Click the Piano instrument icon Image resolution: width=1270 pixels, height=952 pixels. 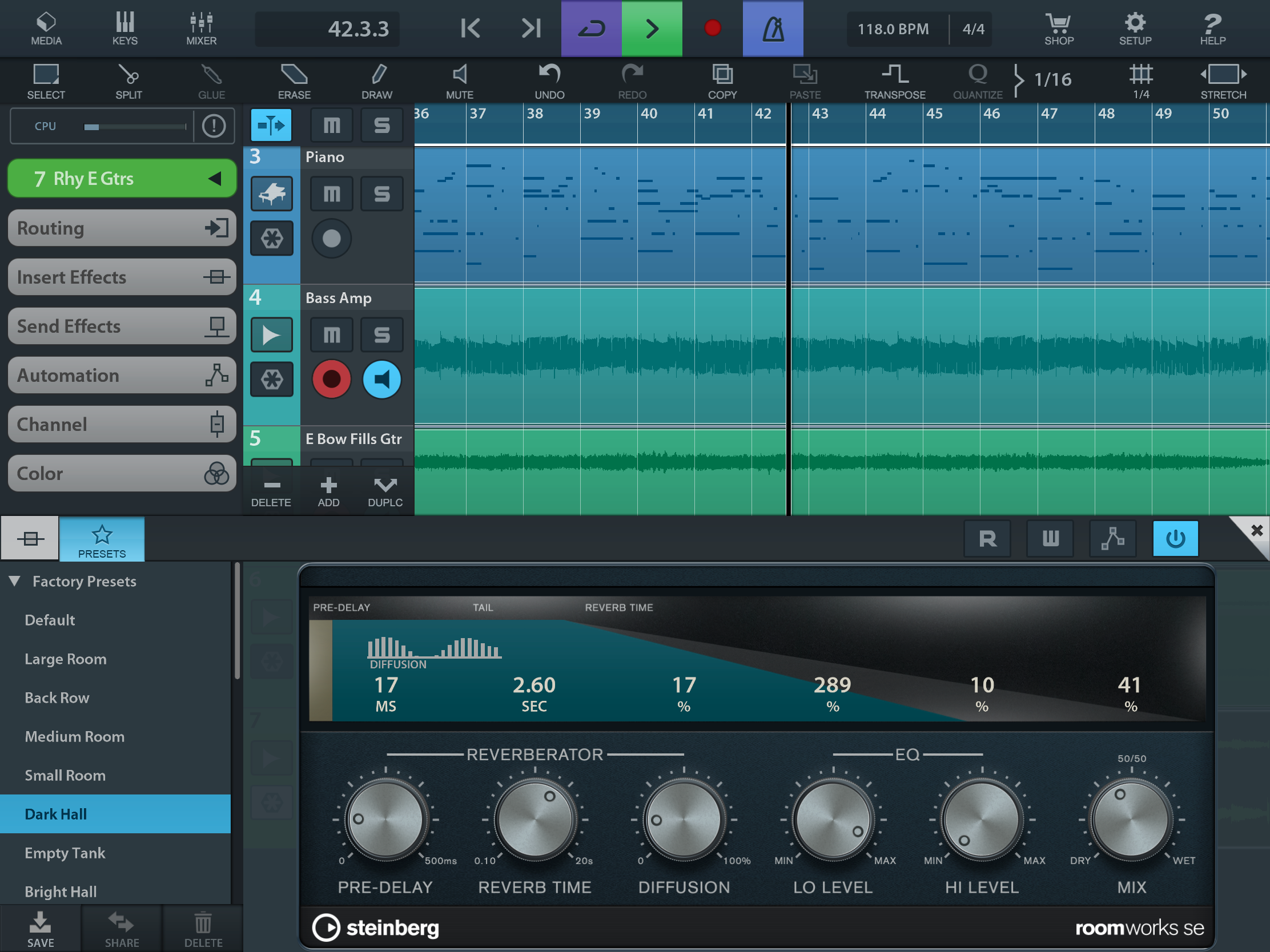click(272, 194)
